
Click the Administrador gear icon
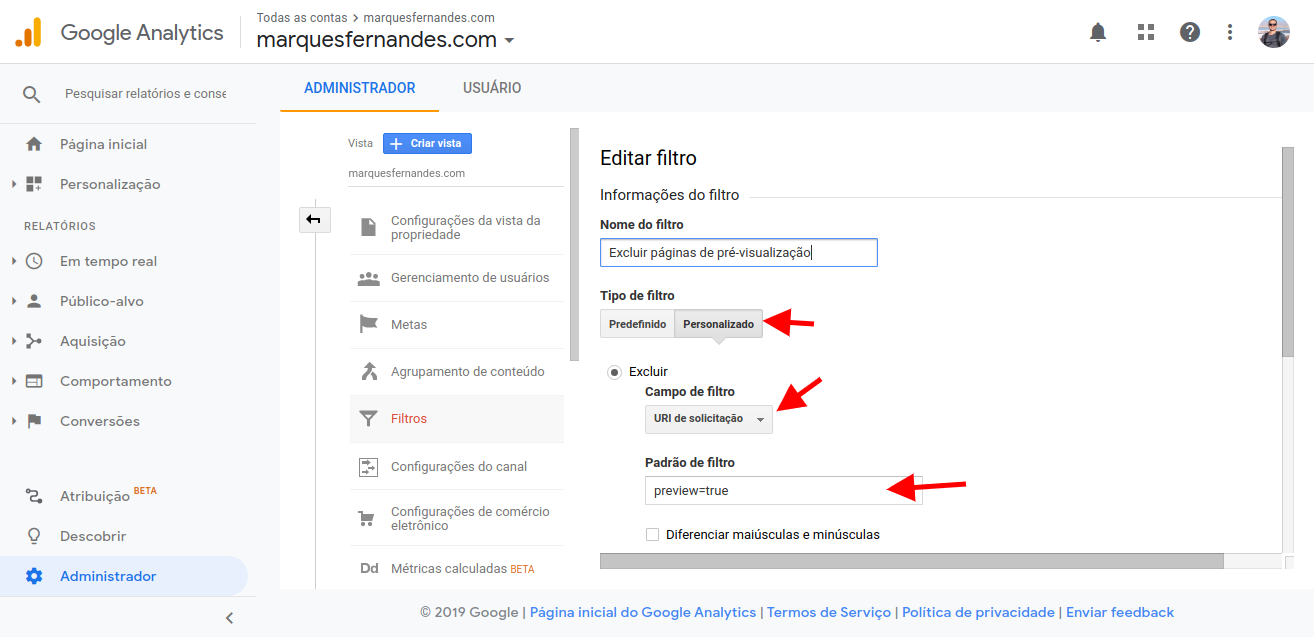34,576
